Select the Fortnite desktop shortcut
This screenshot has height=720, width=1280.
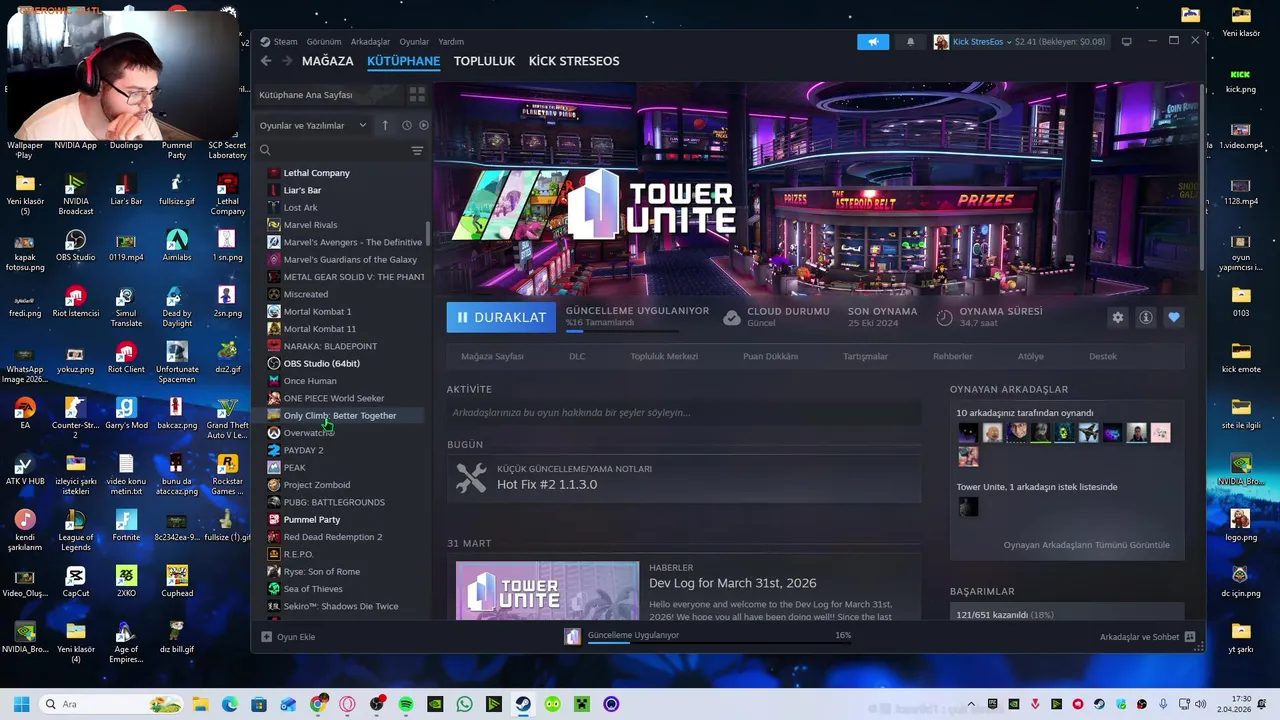126,526
